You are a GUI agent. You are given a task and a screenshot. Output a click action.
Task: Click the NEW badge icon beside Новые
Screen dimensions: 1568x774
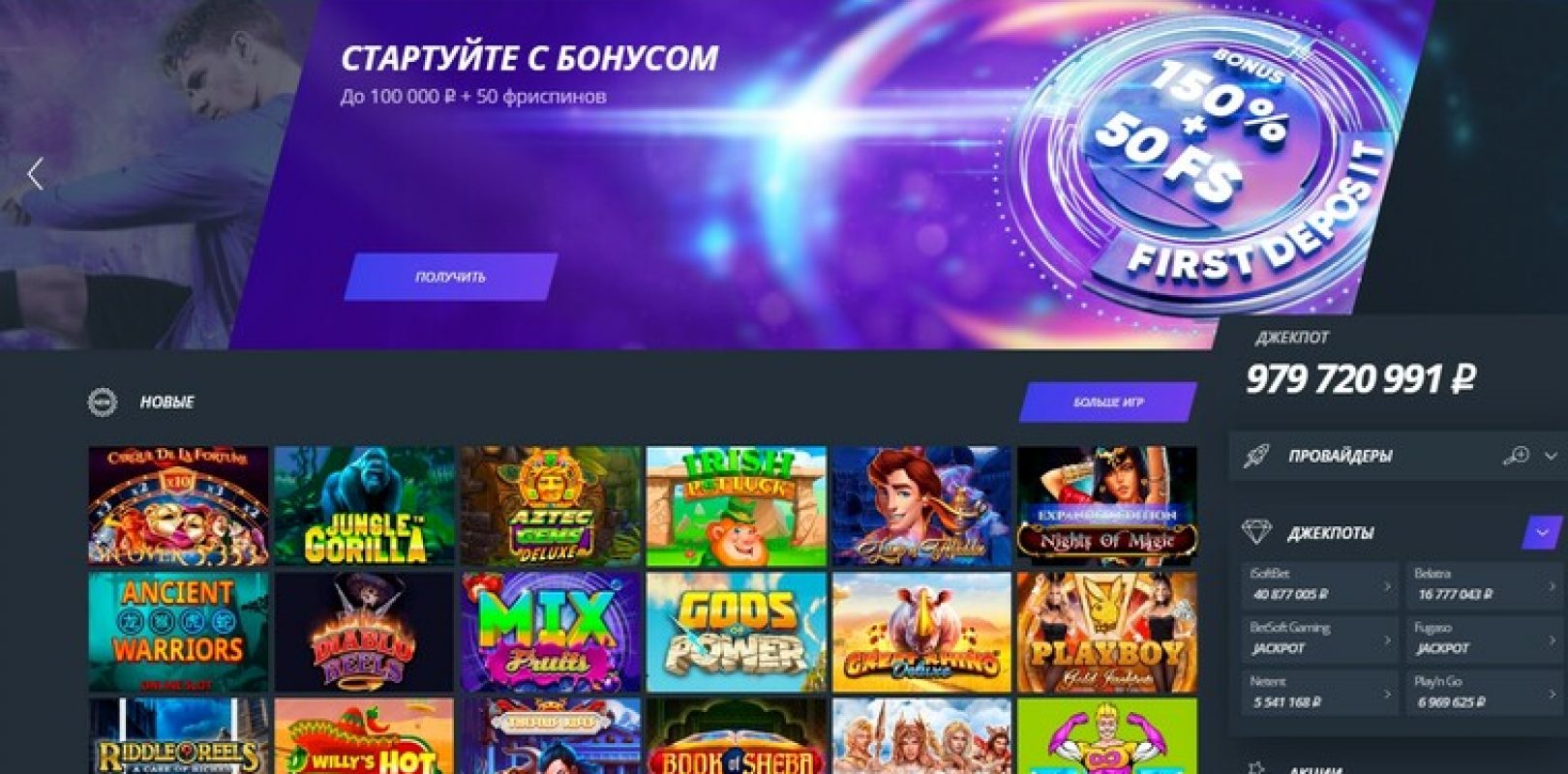click(x=102, y=402)
